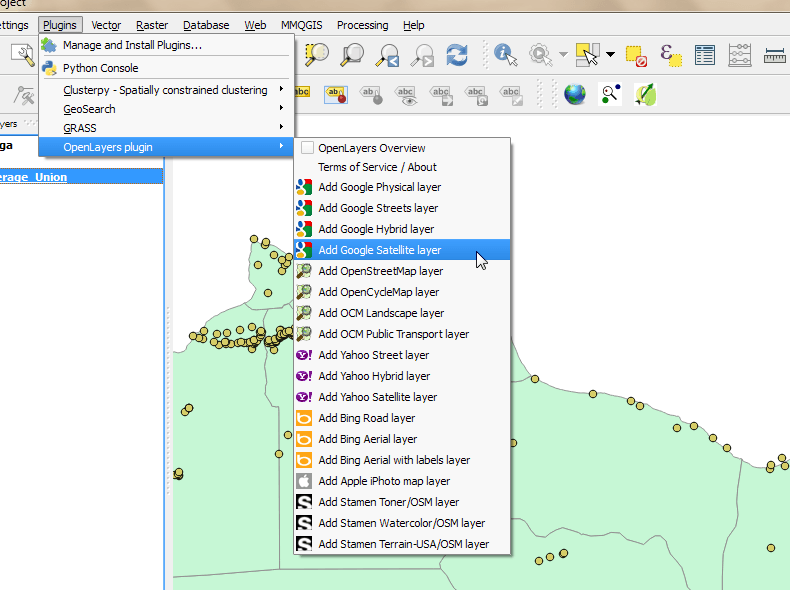Toggle the OpenLayers Overview checkbox
Viewport: 790px width, 590px height.
pos(308,148)
